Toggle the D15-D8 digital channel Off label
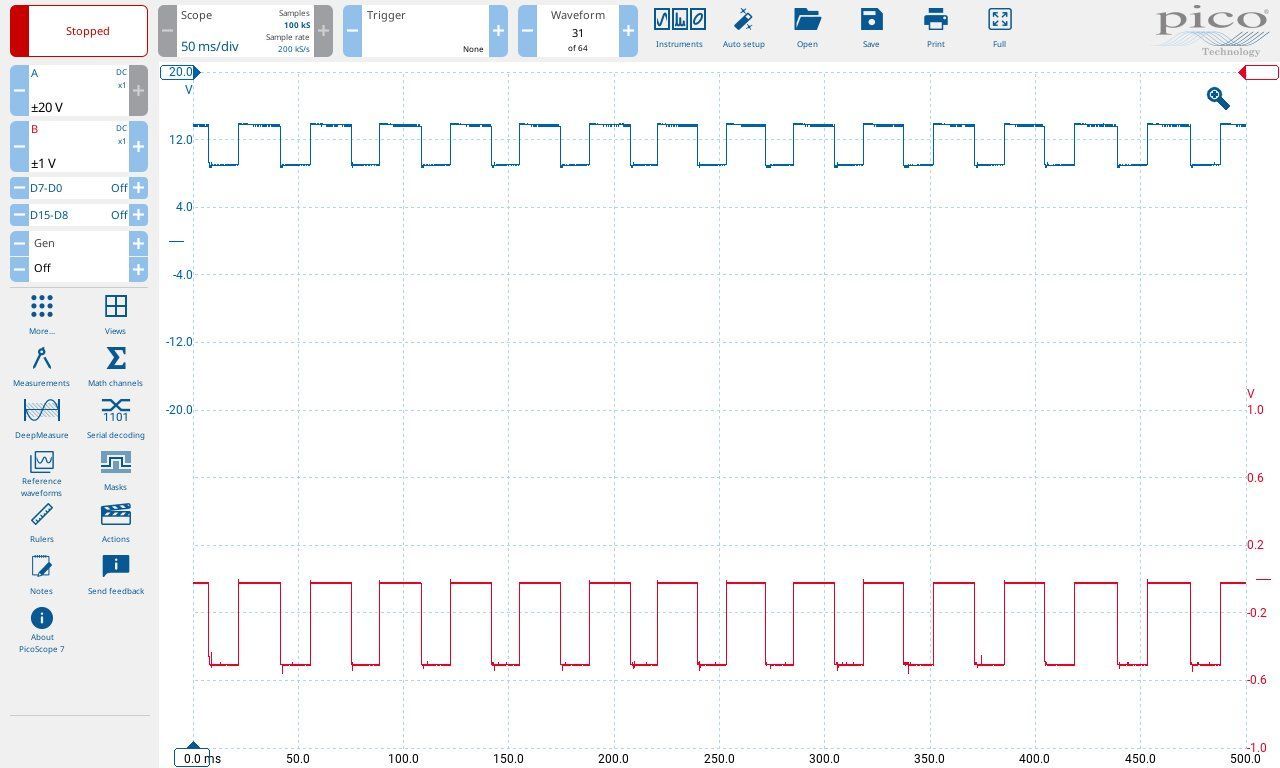The width and height of the screenshot is (1280, 768). tap(119, 215)
